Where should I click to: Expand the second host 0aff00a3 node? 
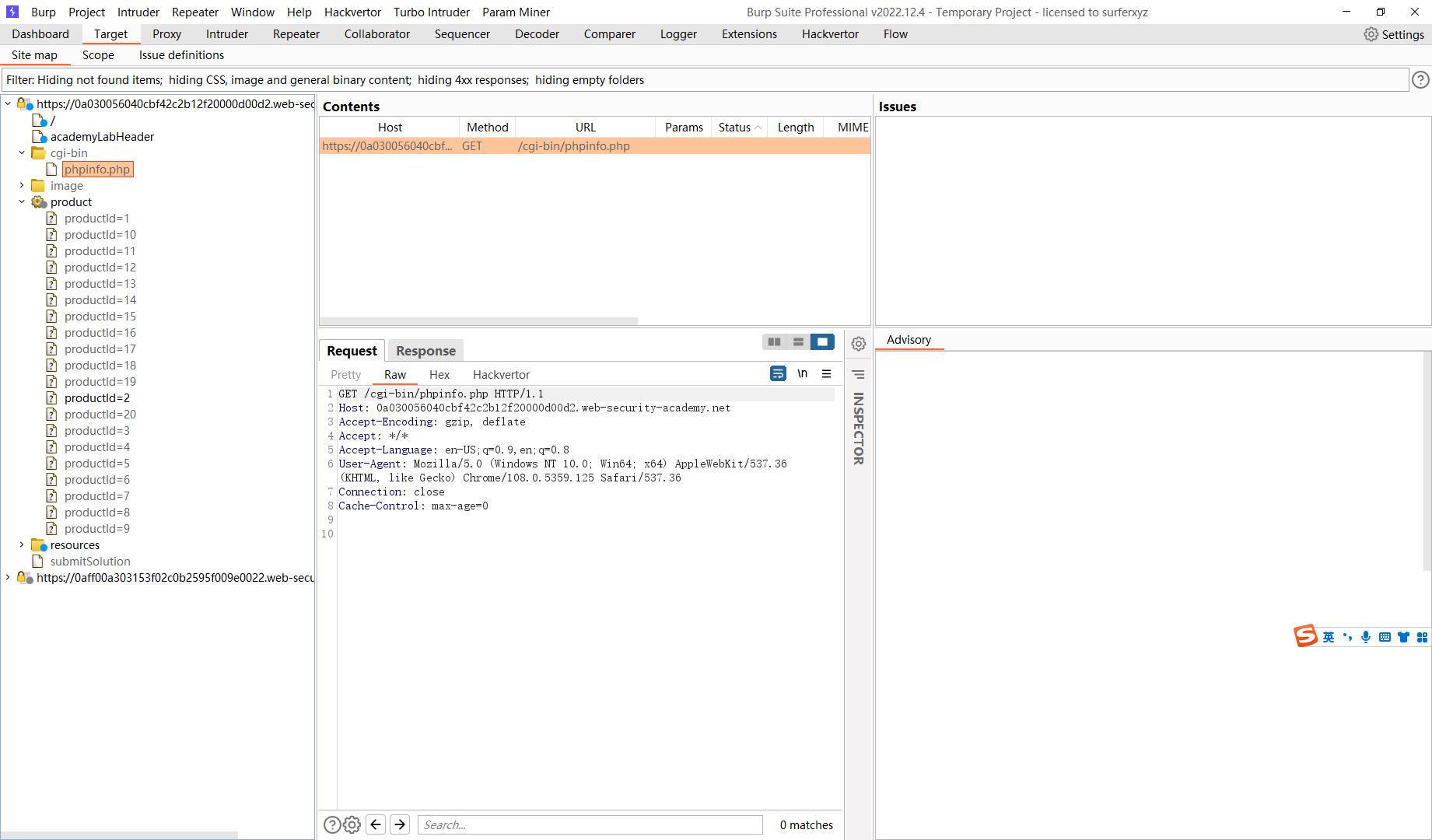[8, 577]
